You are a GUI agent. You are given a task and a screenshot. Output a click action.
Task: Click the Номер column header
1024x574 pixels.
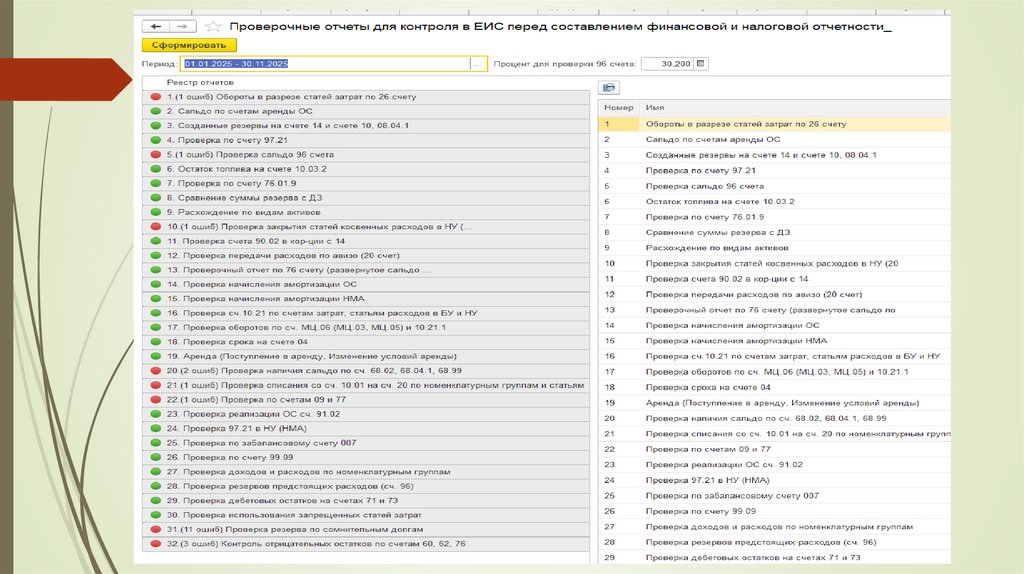(x=618, y=107)
